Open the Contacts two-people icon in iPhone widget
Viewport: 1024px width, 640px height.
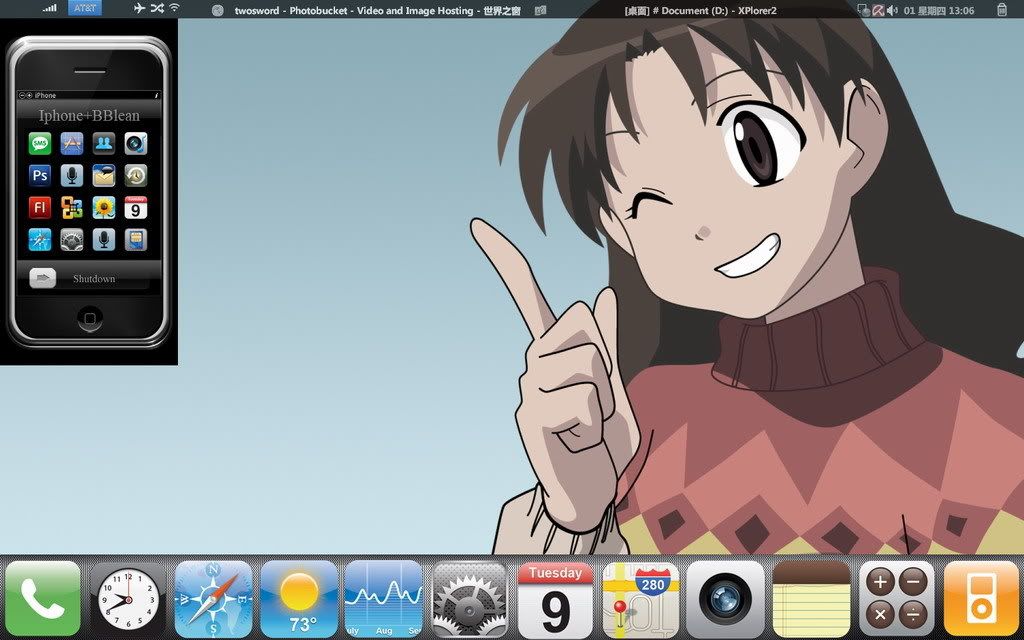(104, 144)
